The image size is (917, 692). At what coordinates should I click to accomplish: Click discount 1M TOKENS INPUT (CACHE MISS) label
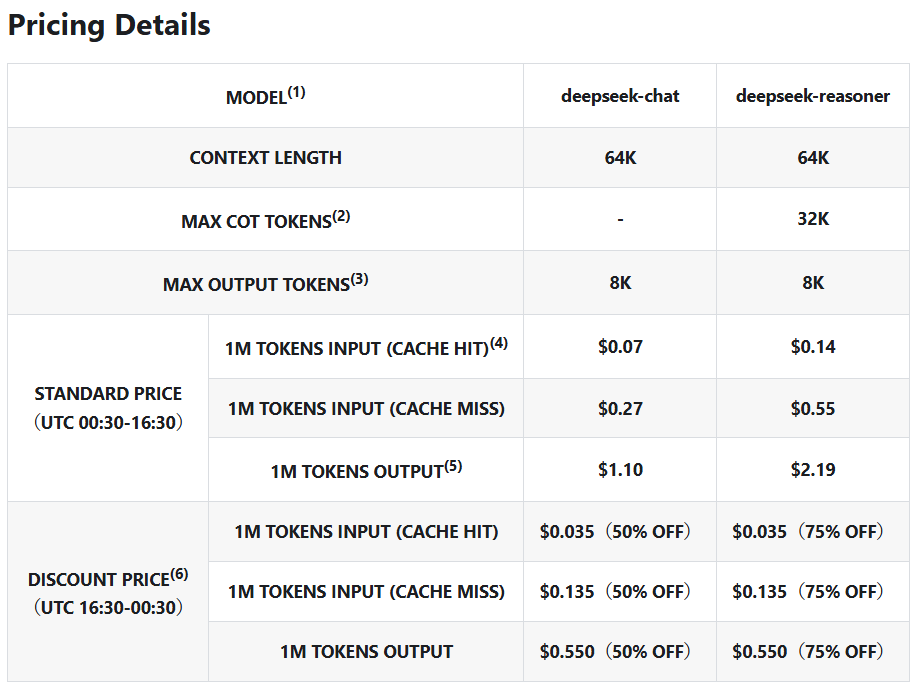[366, 591]
